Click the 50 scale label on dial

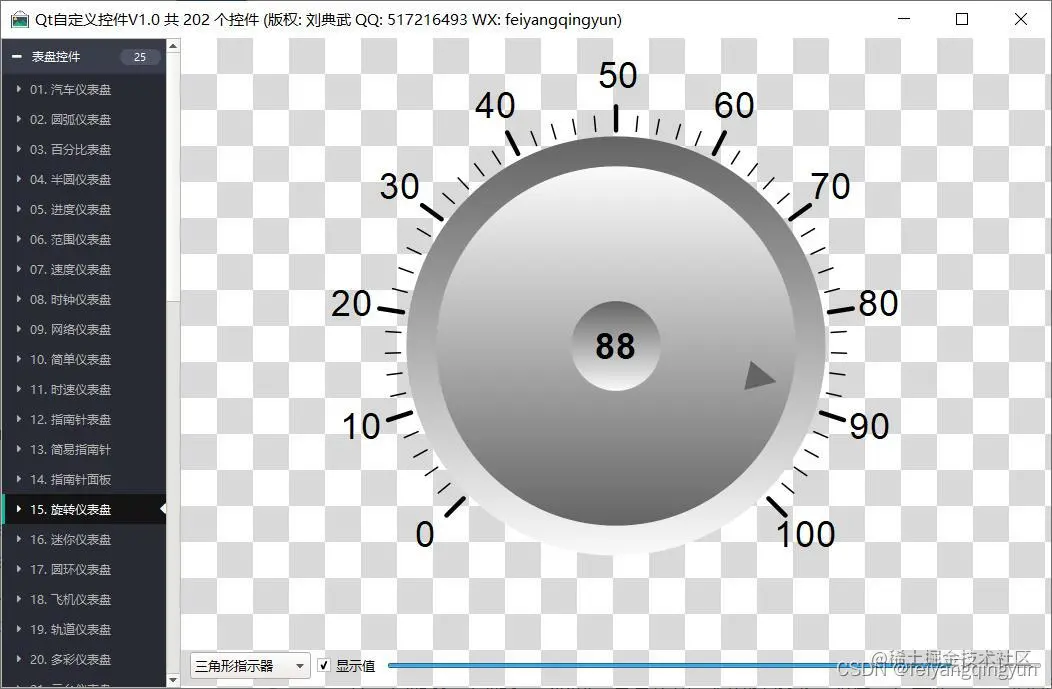[617, 76]
